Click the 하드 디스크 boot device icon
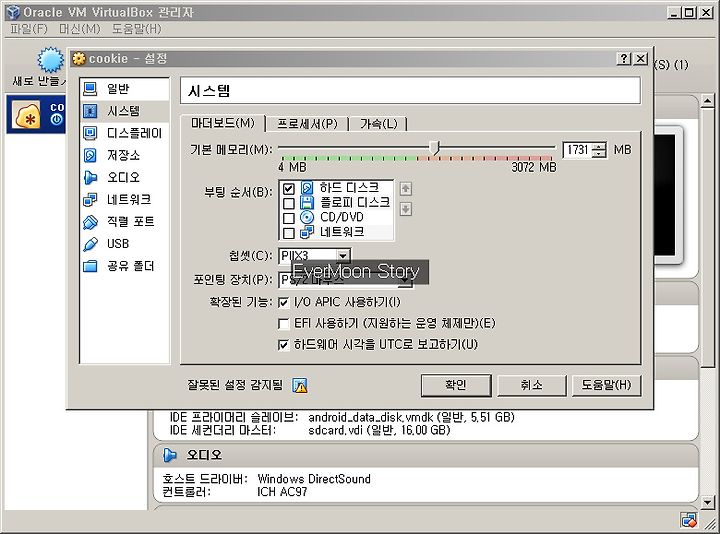This screenshot has width=720, height=534. tap(307, 188)
